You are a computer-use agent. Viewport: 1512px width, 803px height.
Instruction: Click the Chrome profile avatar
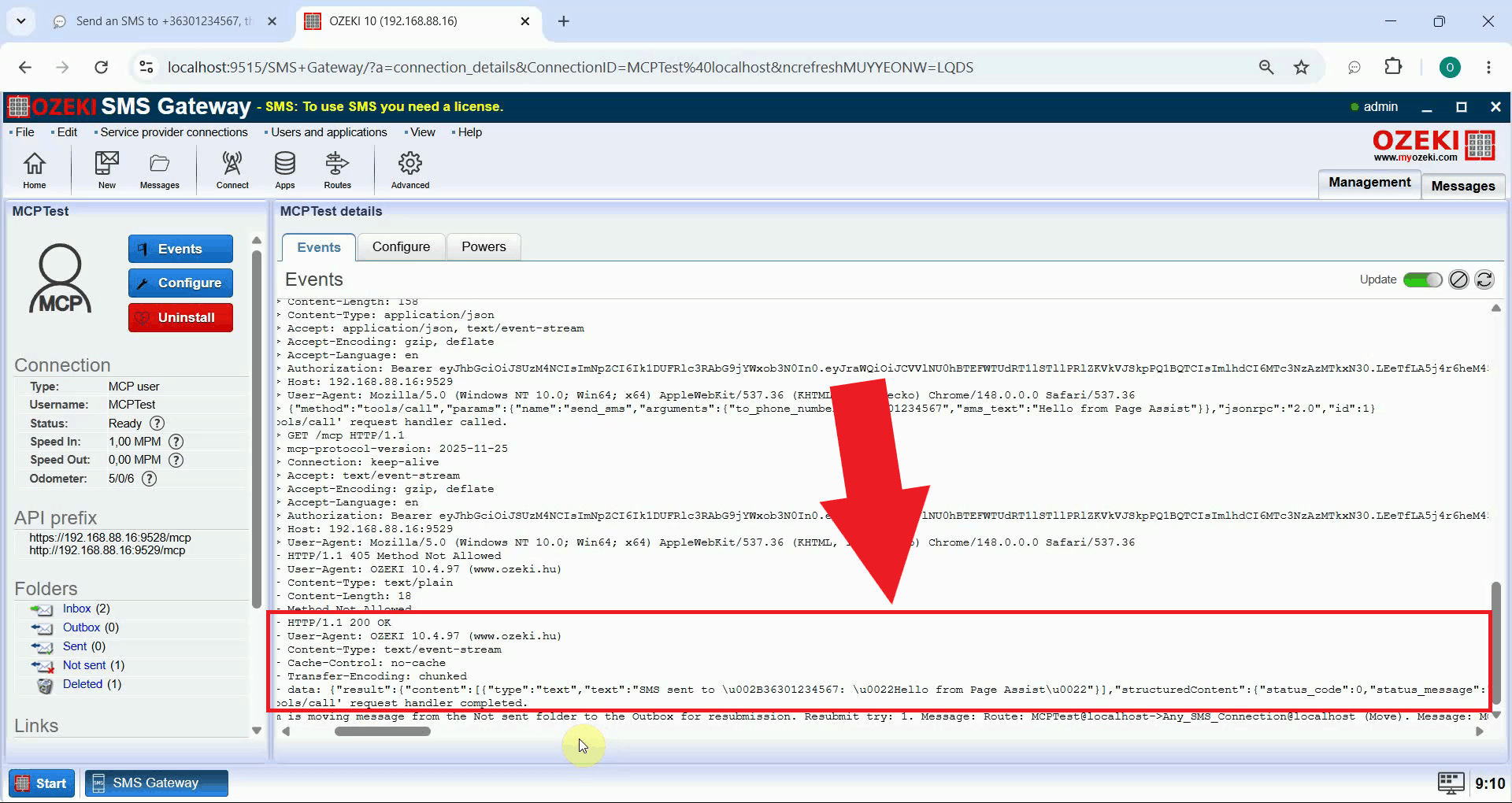1450,67
